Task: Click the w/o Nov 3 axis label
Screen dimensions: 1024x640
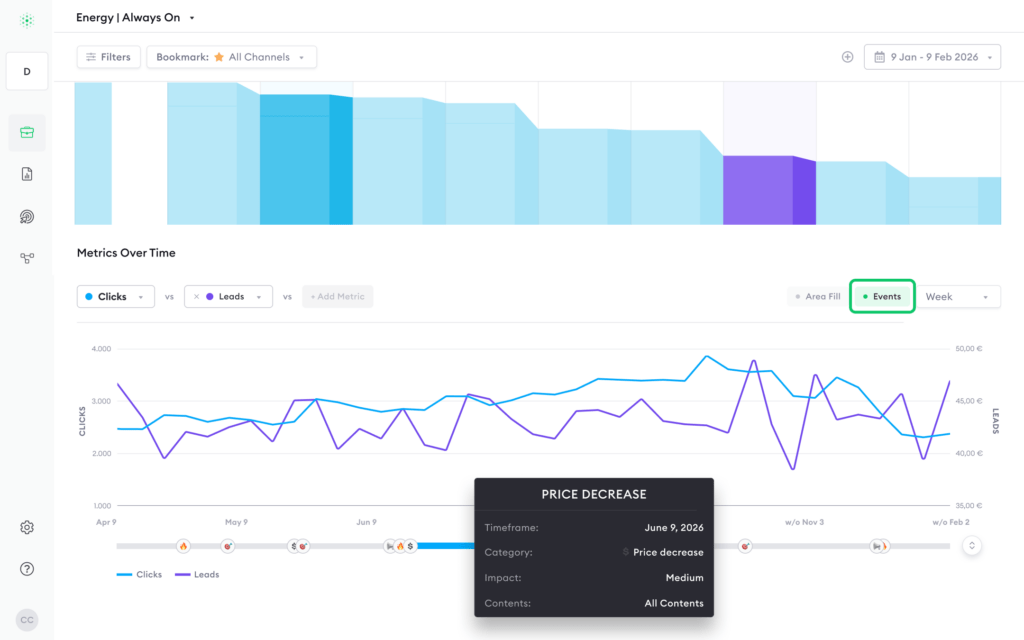Action: [x=805, y=522]
